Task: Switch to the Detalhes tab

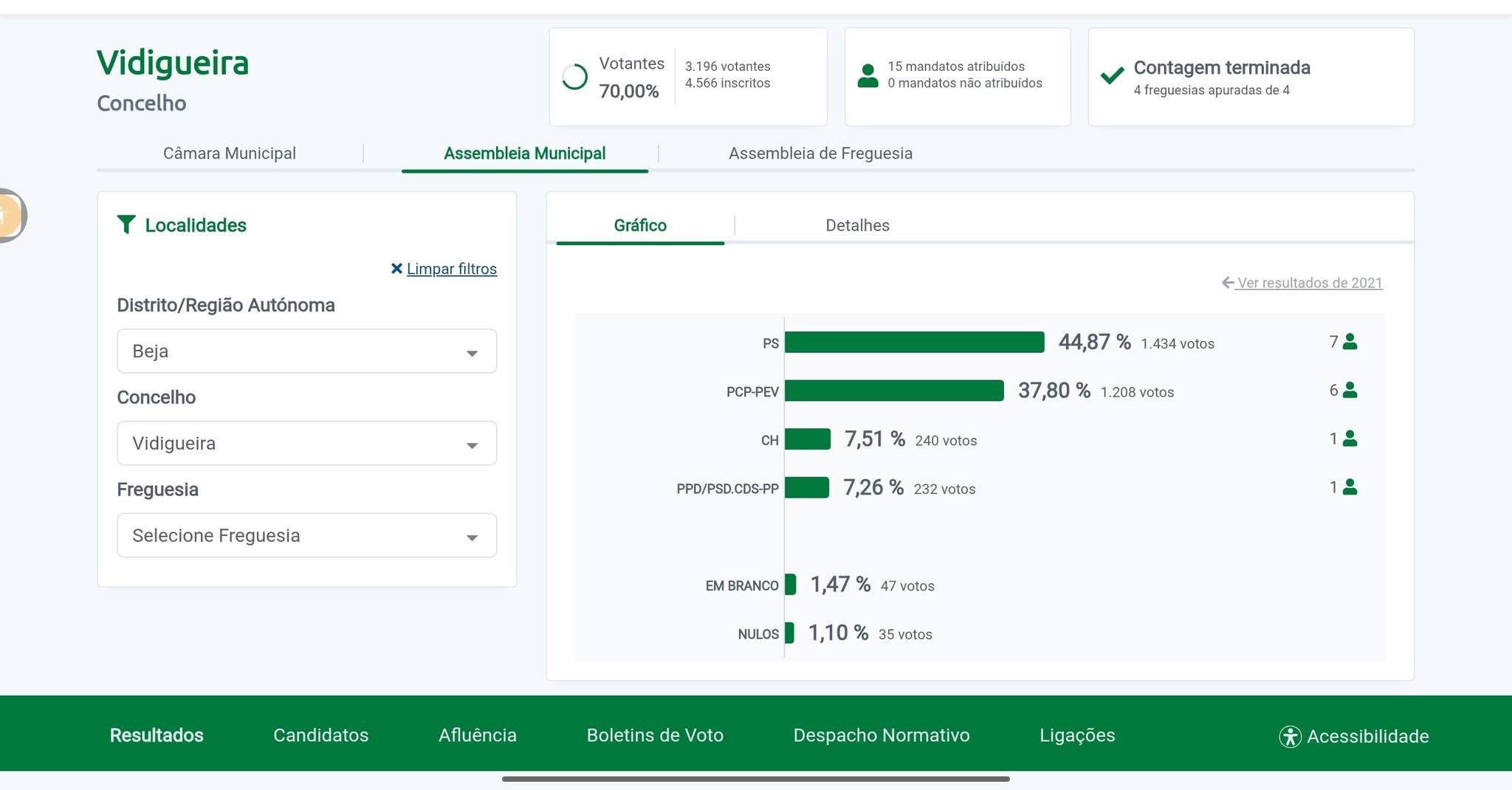Action: 857,225
